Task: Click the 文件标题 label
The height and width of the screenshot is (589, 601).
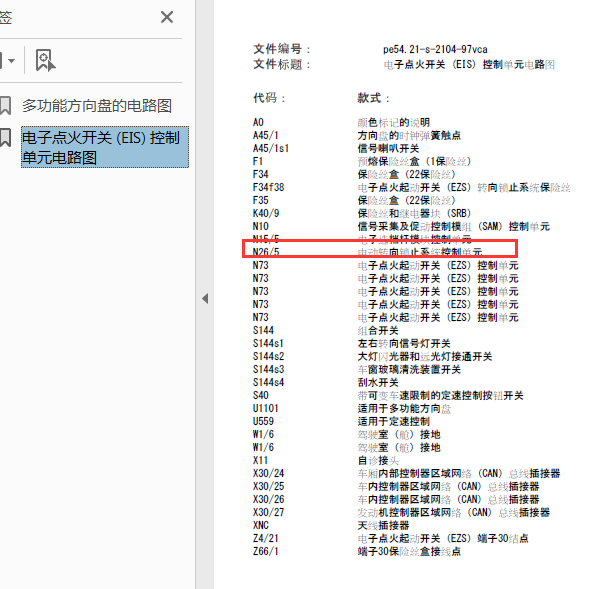Action: [281, 64]
